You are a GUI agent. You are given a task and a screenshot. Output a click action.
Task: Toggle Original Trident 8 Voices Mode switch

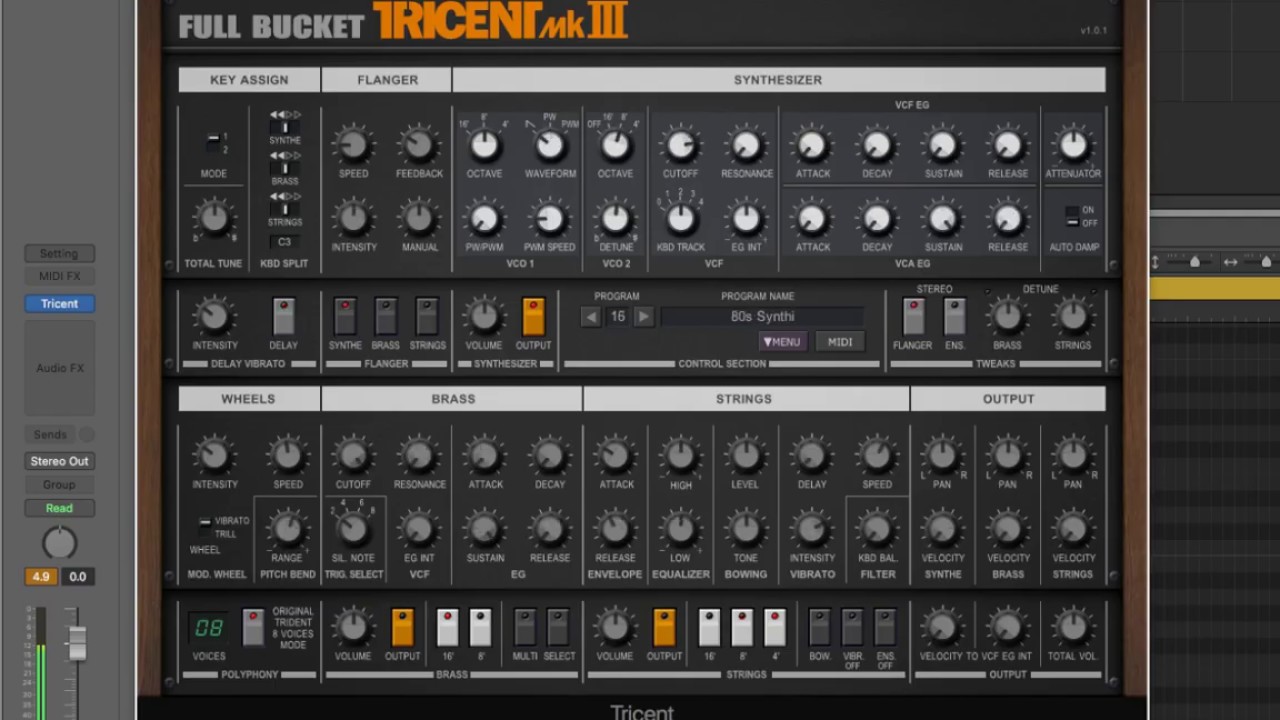[x=253, y=627]
